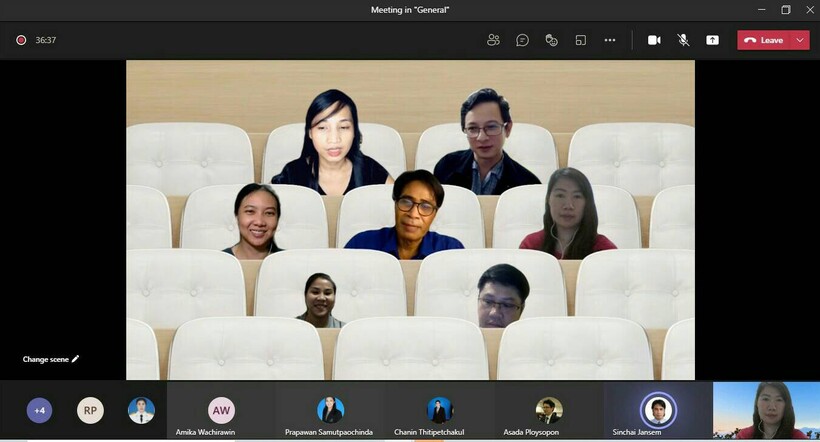This screenshot has width=820, height=442.
Task: Open the meeting chat
Action: click(522, 40)
